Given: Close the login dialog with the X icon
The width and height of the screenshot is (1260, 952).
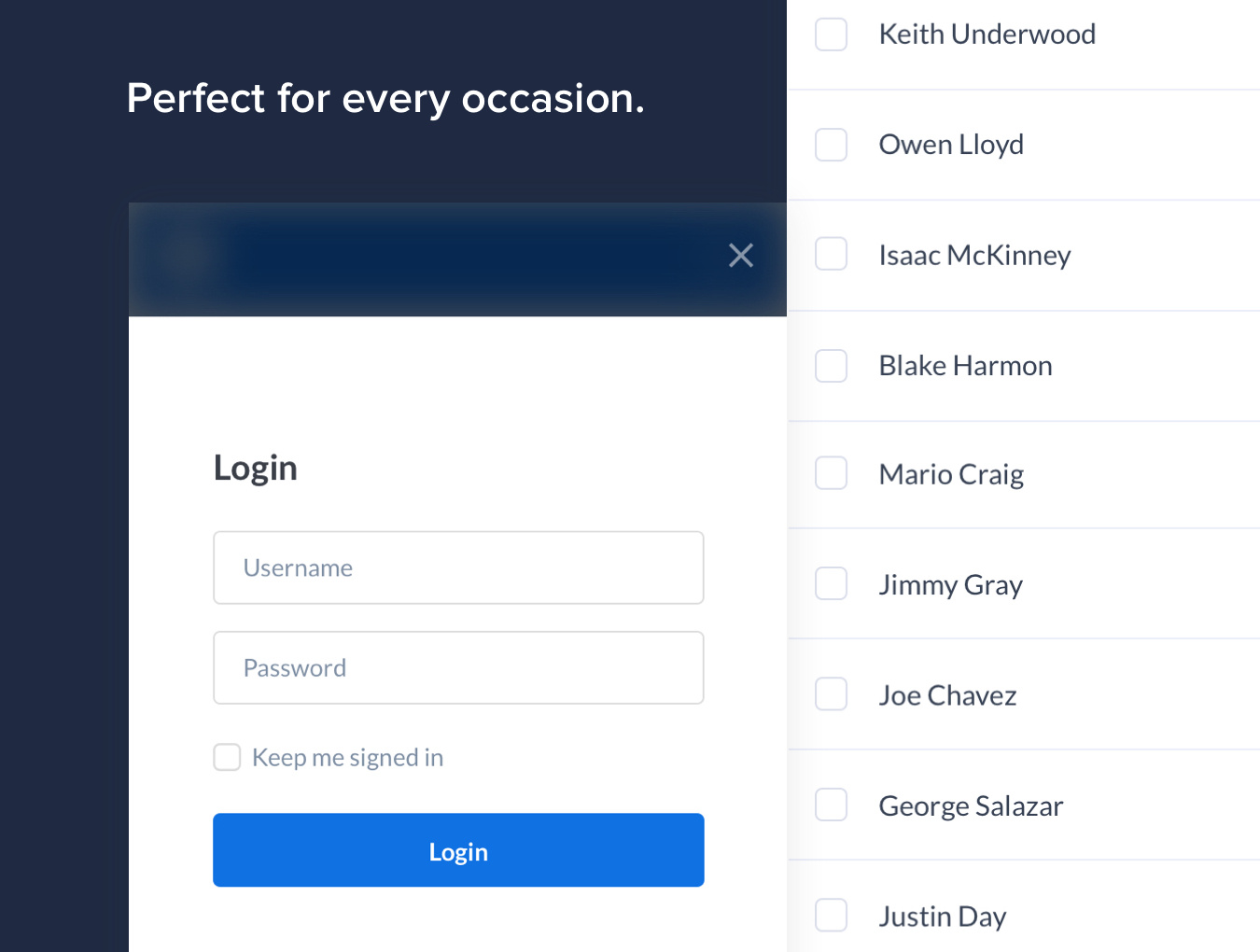Looking at the screenshot, I should pyautogui.click(x=741, y=255).
